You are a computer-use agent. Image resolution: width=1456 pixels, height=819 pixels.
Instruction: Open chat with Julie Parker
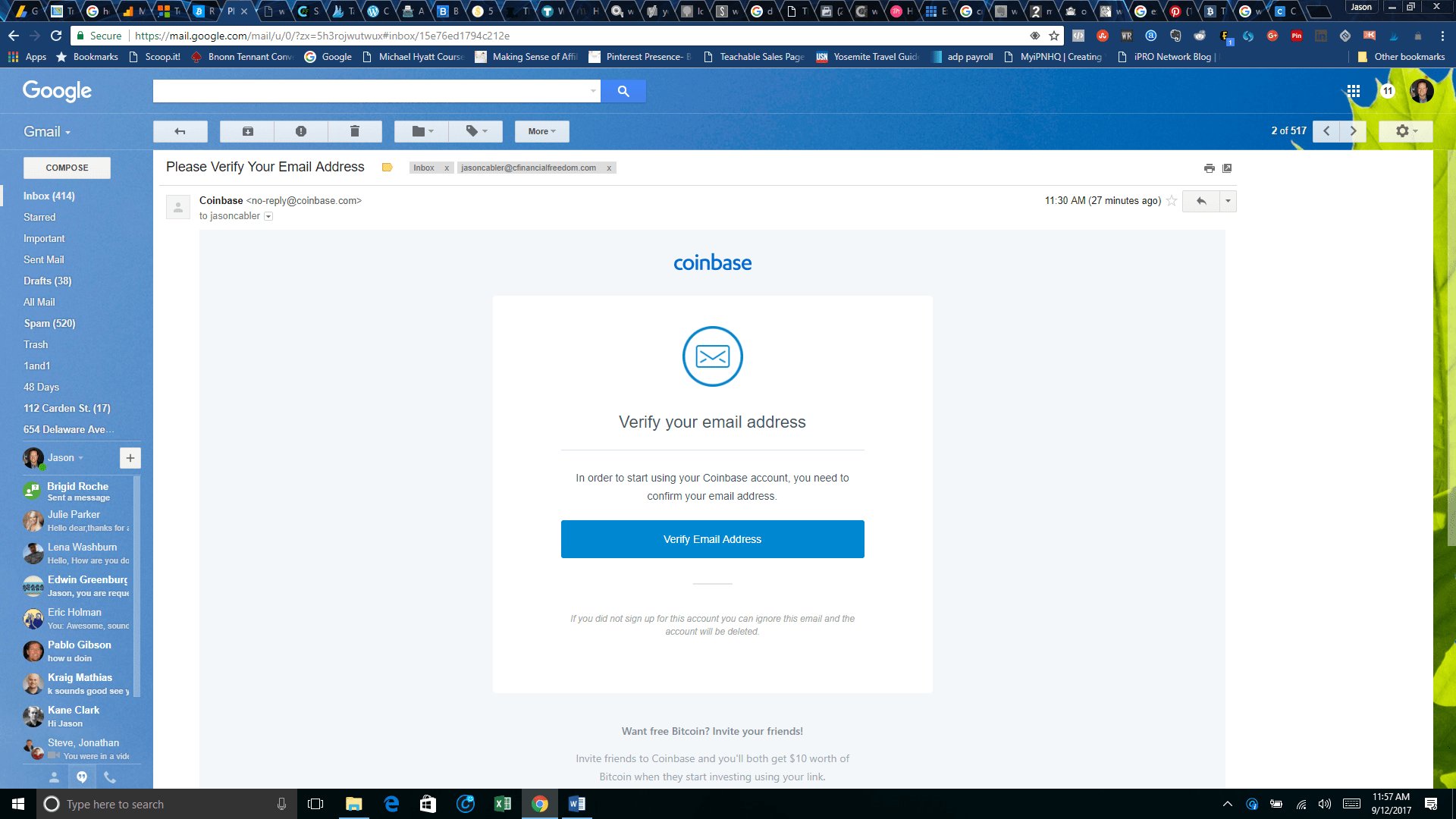pos(78,521)
